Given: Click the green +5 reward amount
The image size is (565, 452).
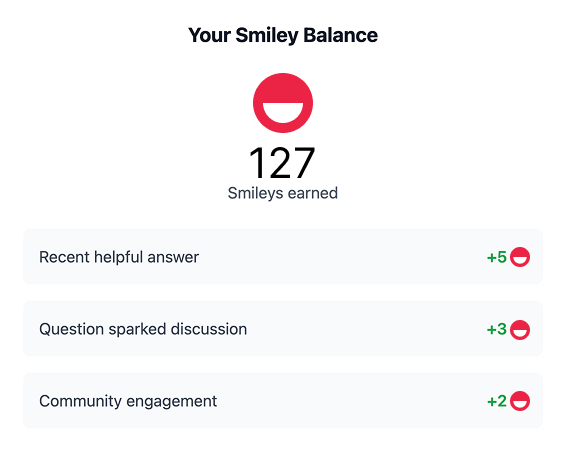Looking at the screenshot, I should [497, 257].
